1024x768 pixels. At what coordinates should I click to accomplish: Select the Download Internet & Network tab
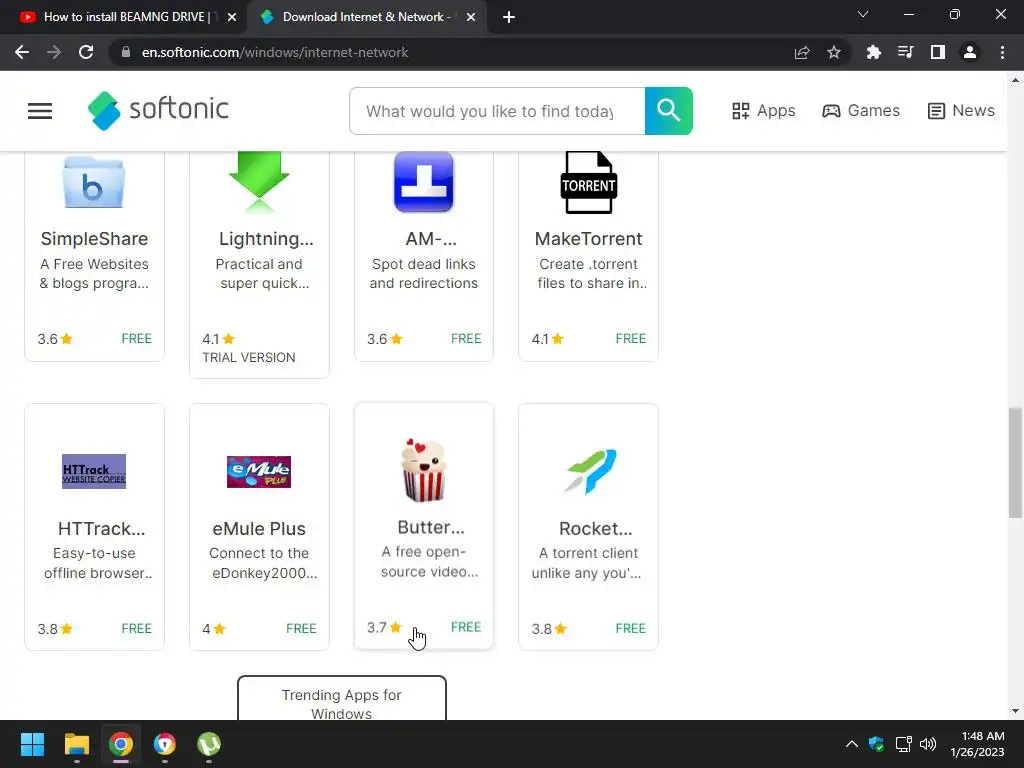coord(366,17)
